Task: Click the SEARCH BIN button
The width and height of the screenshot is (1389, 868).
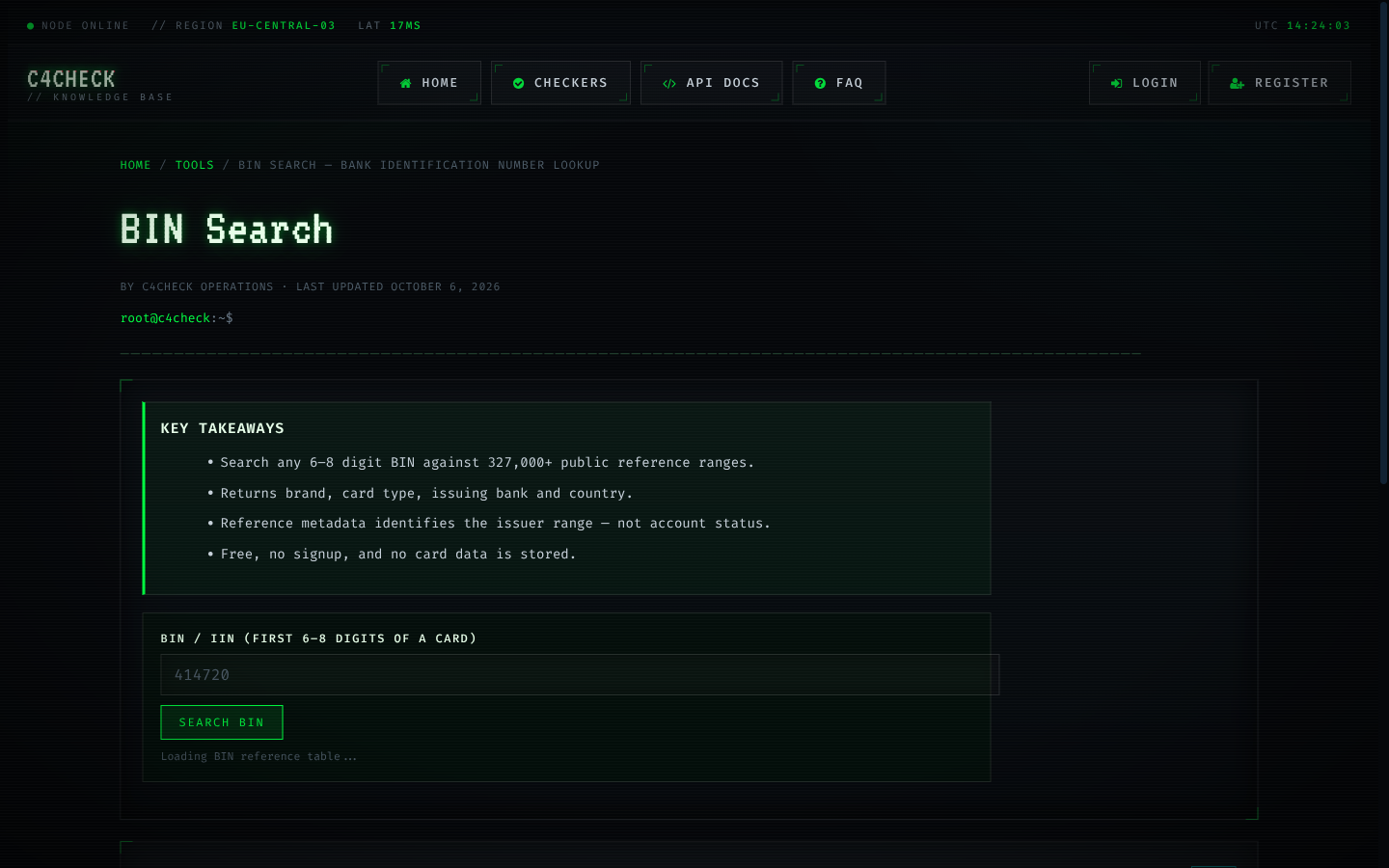Action: tap(222, 722)
